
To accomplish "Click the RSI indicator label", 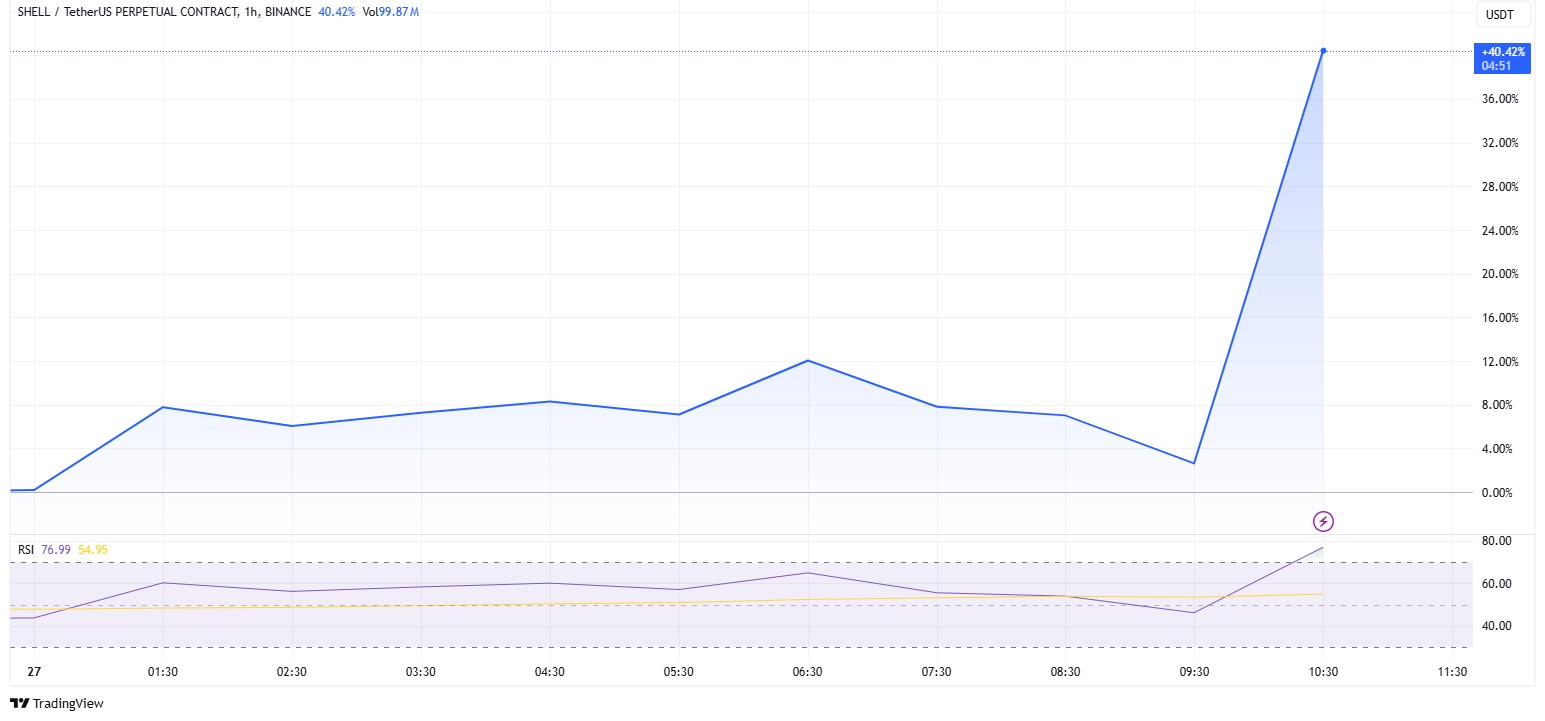I will coord(26,549).
